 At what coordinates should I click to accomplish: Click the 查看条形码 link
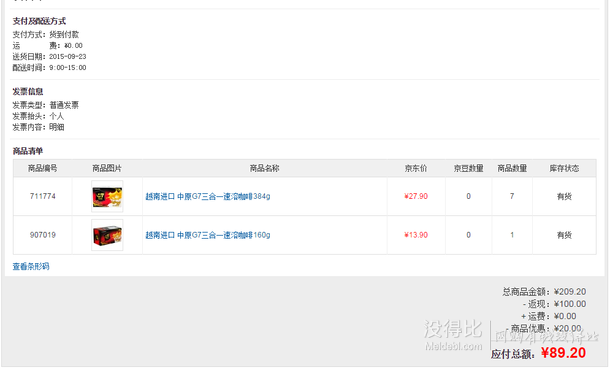pyautogui.click(x=31, y=267)
